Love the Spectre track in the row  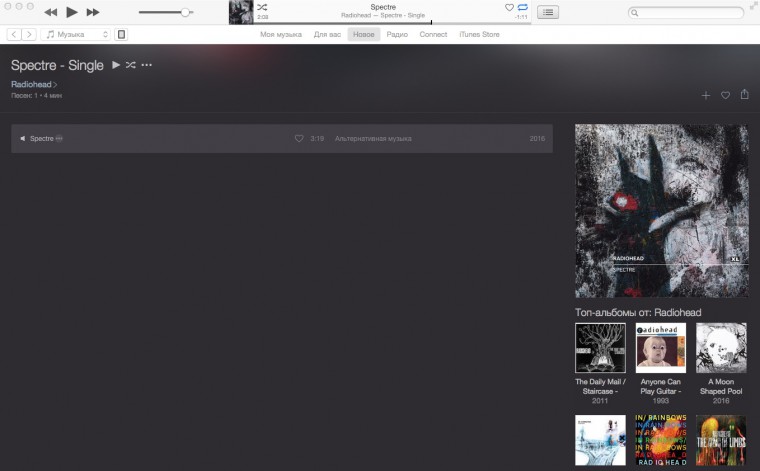click(299, 139)
